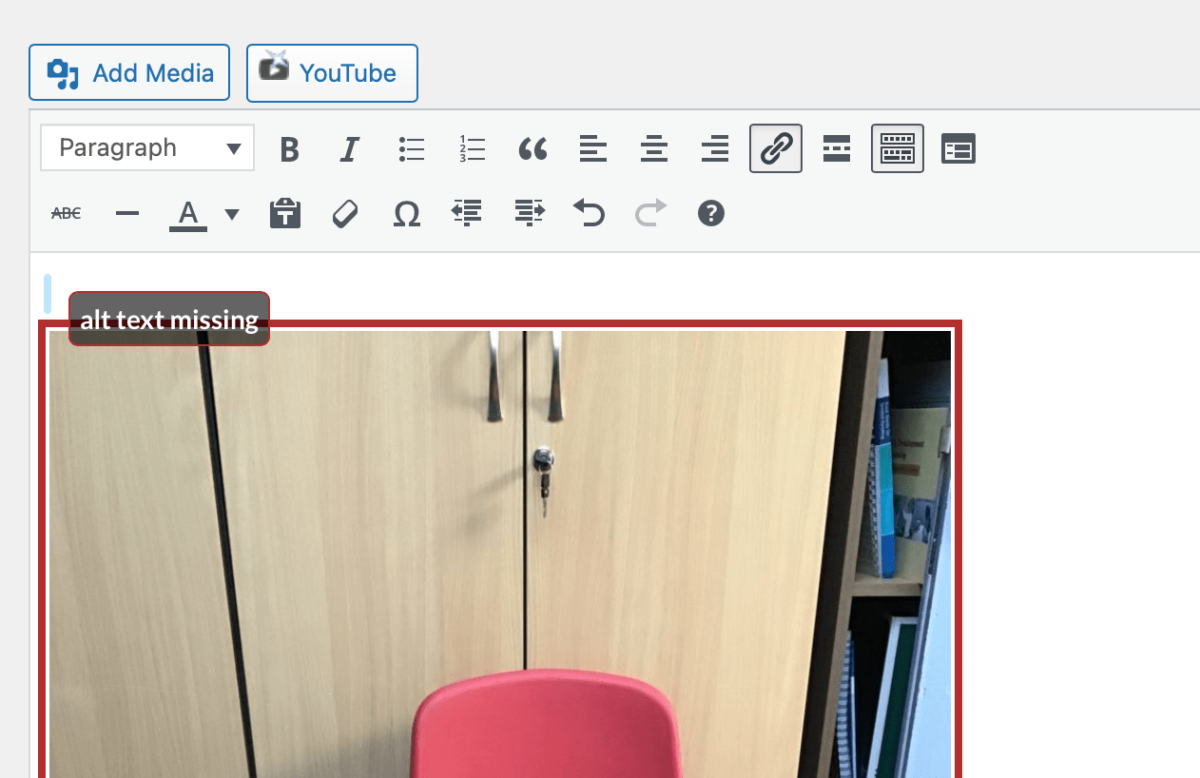The height and width of the screenshot is (778, 1200).
Task: Insert a numbered list
Action: point(472,149)
